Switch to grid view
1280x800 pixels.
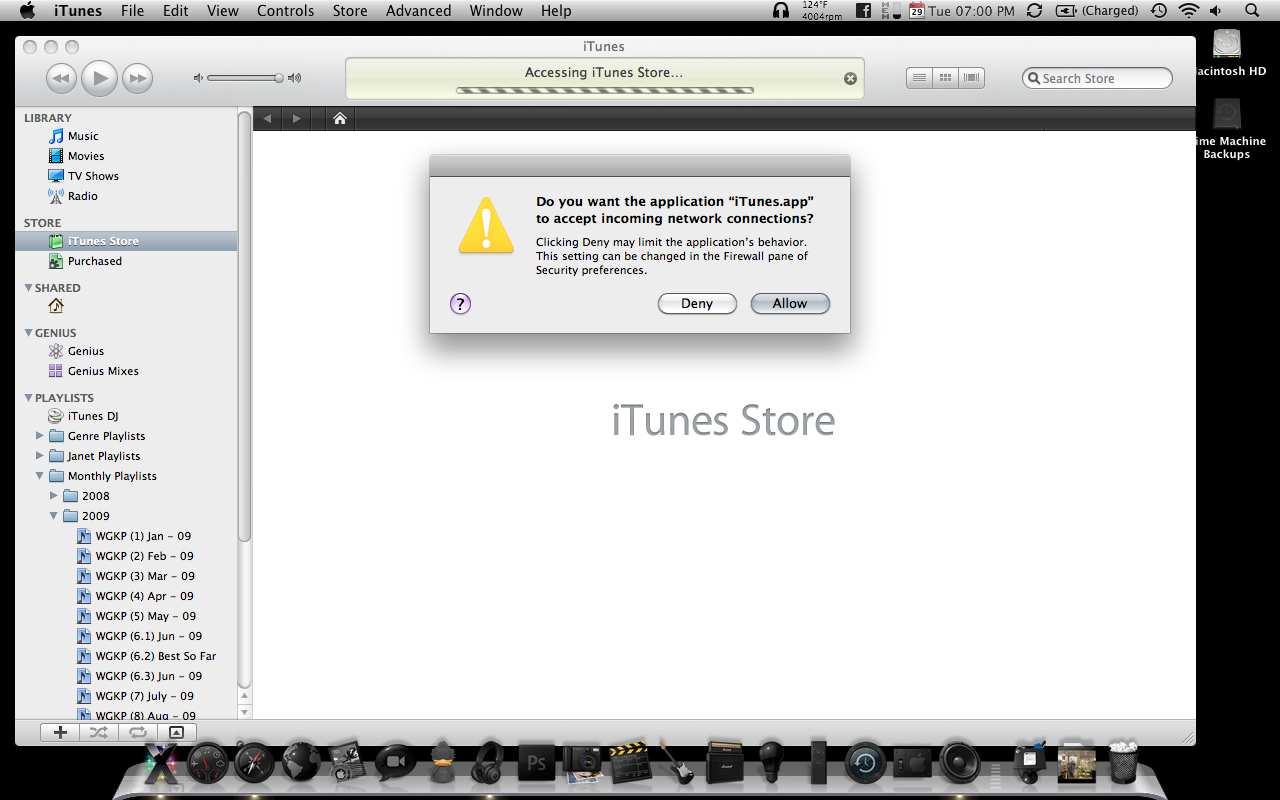tap(945, 78)
